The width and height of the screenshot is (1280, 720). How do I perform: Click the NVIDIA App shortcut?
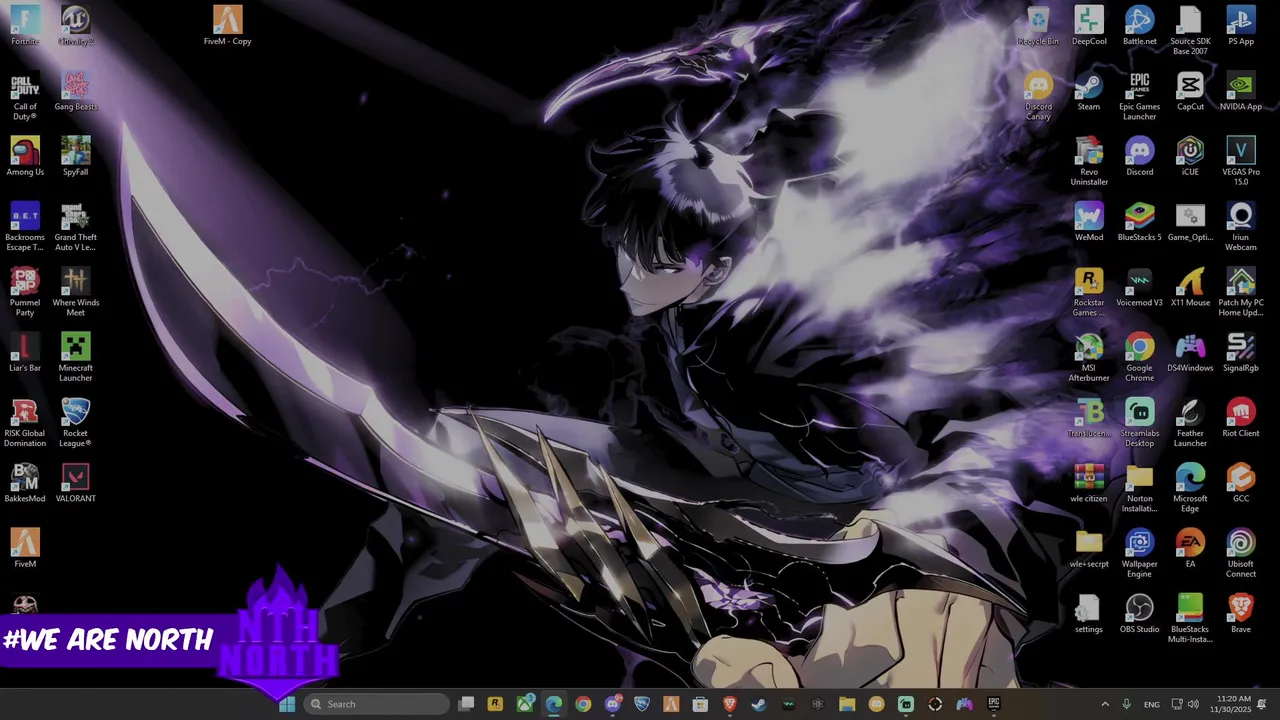tap(1241, 91)
